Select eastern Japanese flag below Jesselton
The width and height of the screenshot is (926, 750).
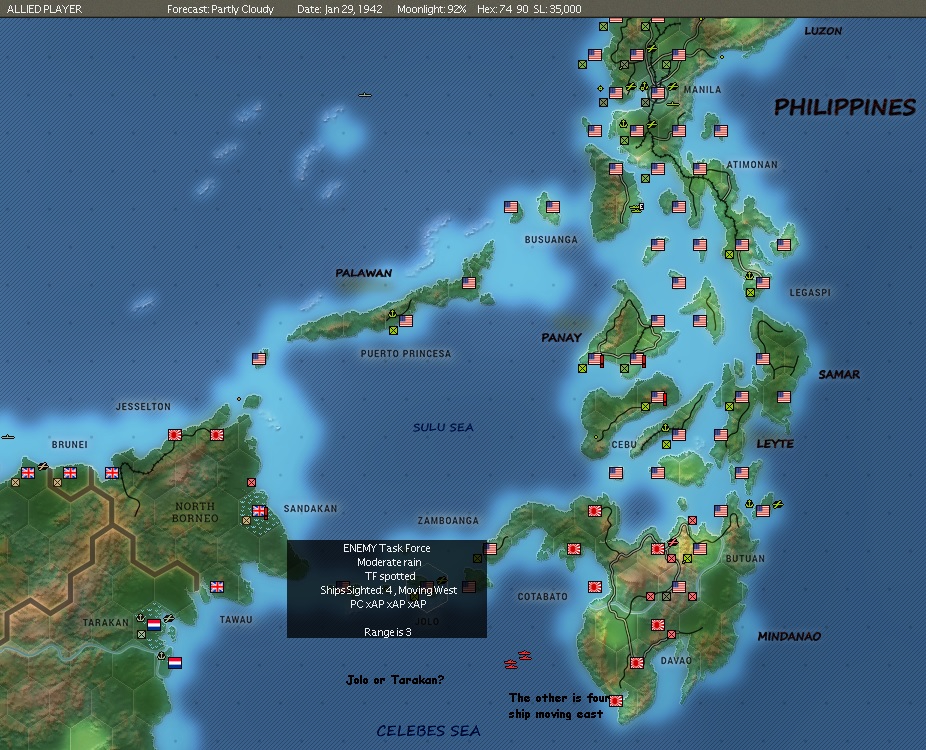coord(217,435)
